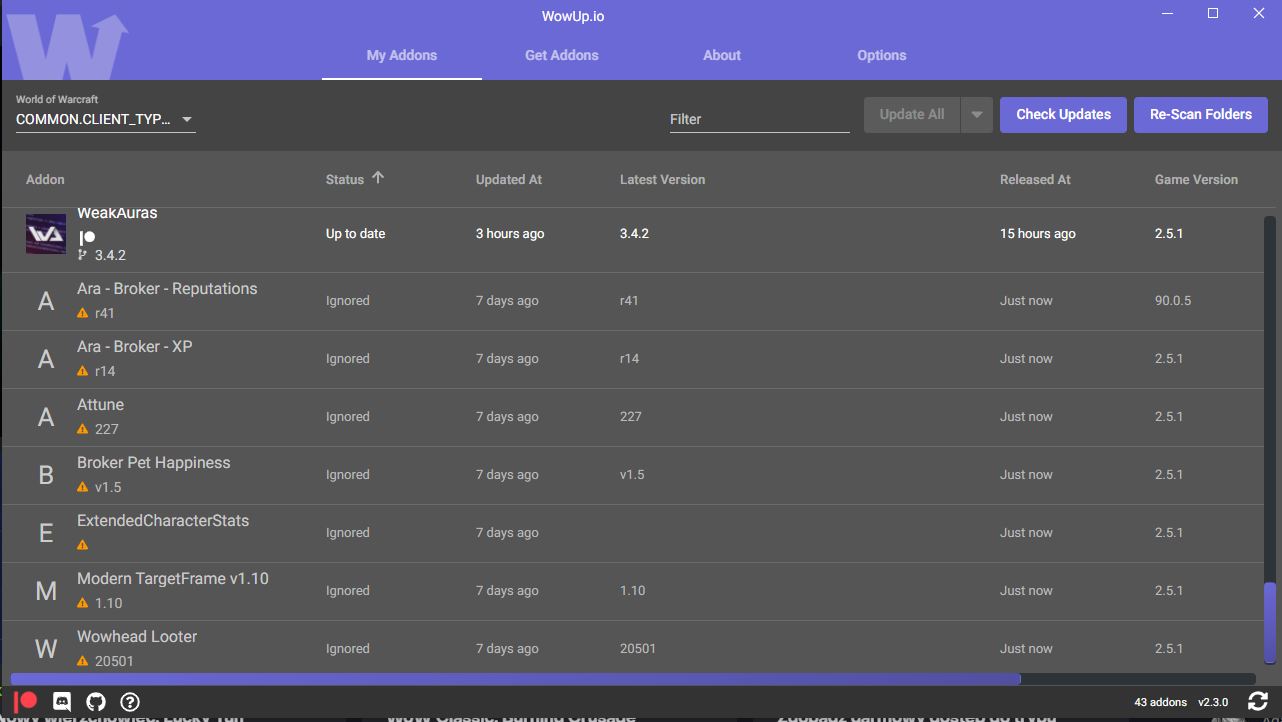Click the Status column sort arrow
The width and height of the screenshot is (1282, 722).
tap(379, 177)
